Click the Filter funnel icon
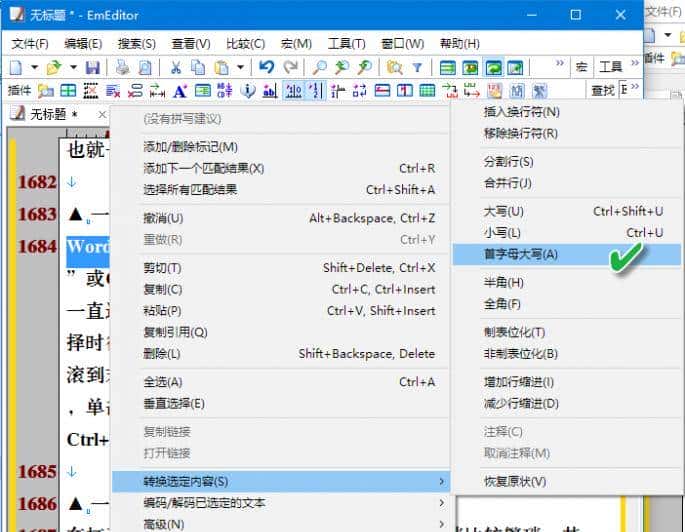Image resolution: width=685 pixels, height=532 pixels. [x=417, y=67]
